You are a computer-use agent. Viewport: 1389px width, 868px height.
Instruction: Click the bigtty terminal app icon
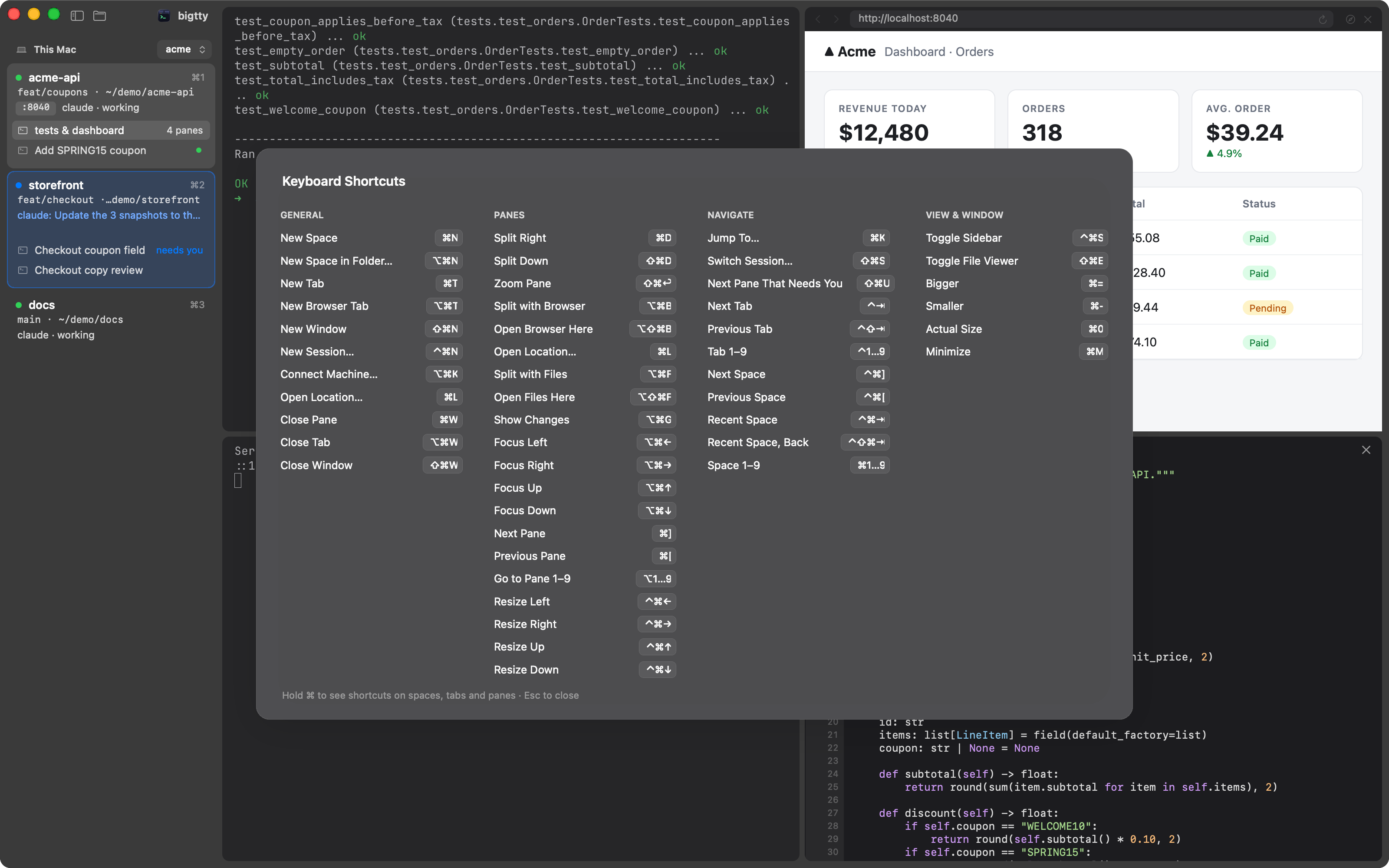tap(164, 16)
